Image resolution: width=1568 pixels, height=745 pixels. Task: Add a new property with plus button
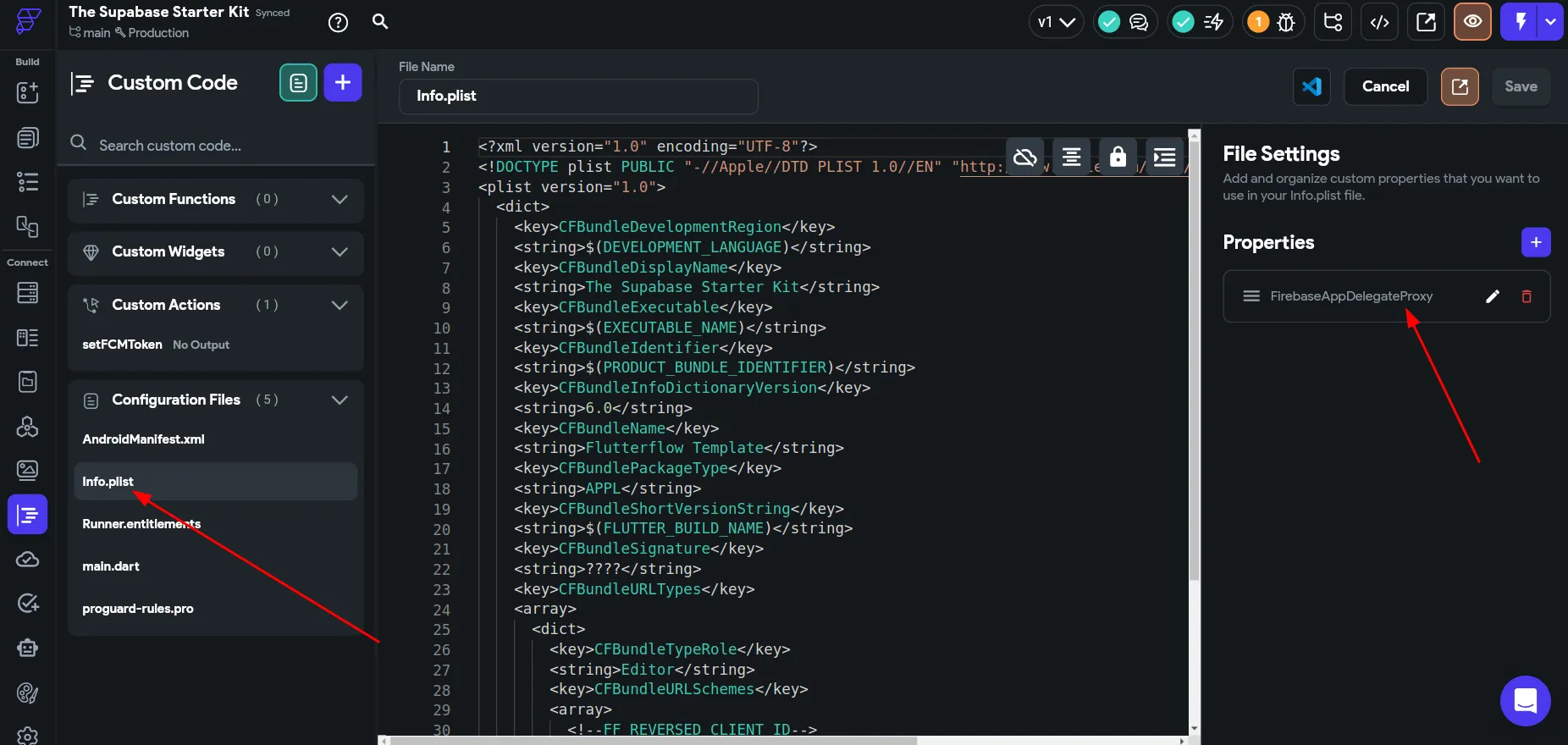click(x=1536, y=242)
